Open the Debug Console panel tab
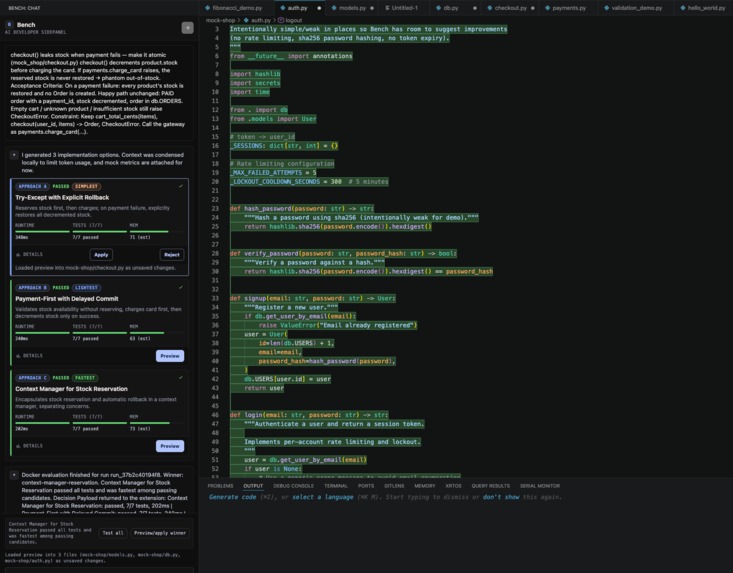Viewport: 733px width, 573px height. pos(293,486)
